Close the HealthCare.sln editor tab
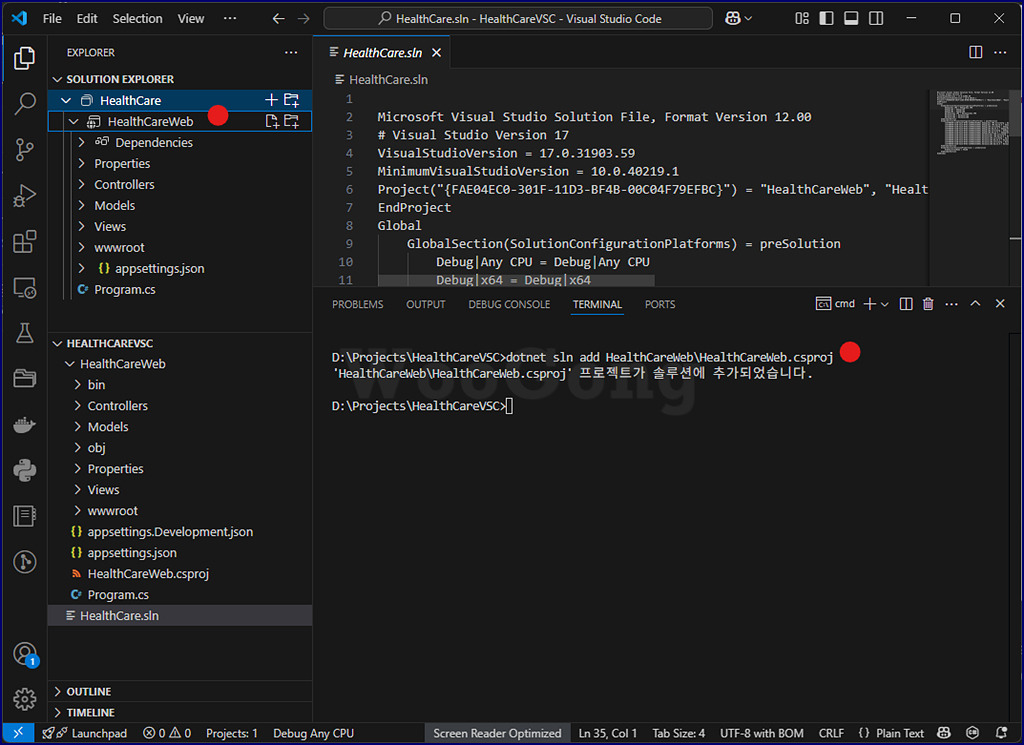 tap(436, 53)
